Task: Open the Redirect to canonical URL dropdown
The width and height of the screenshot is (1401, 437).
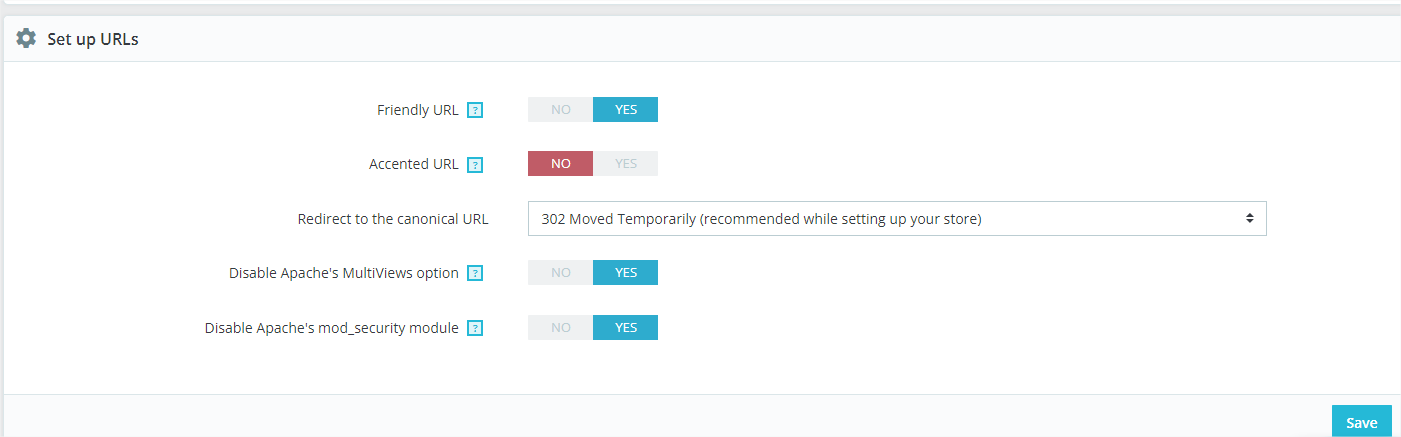Action: 897,218
